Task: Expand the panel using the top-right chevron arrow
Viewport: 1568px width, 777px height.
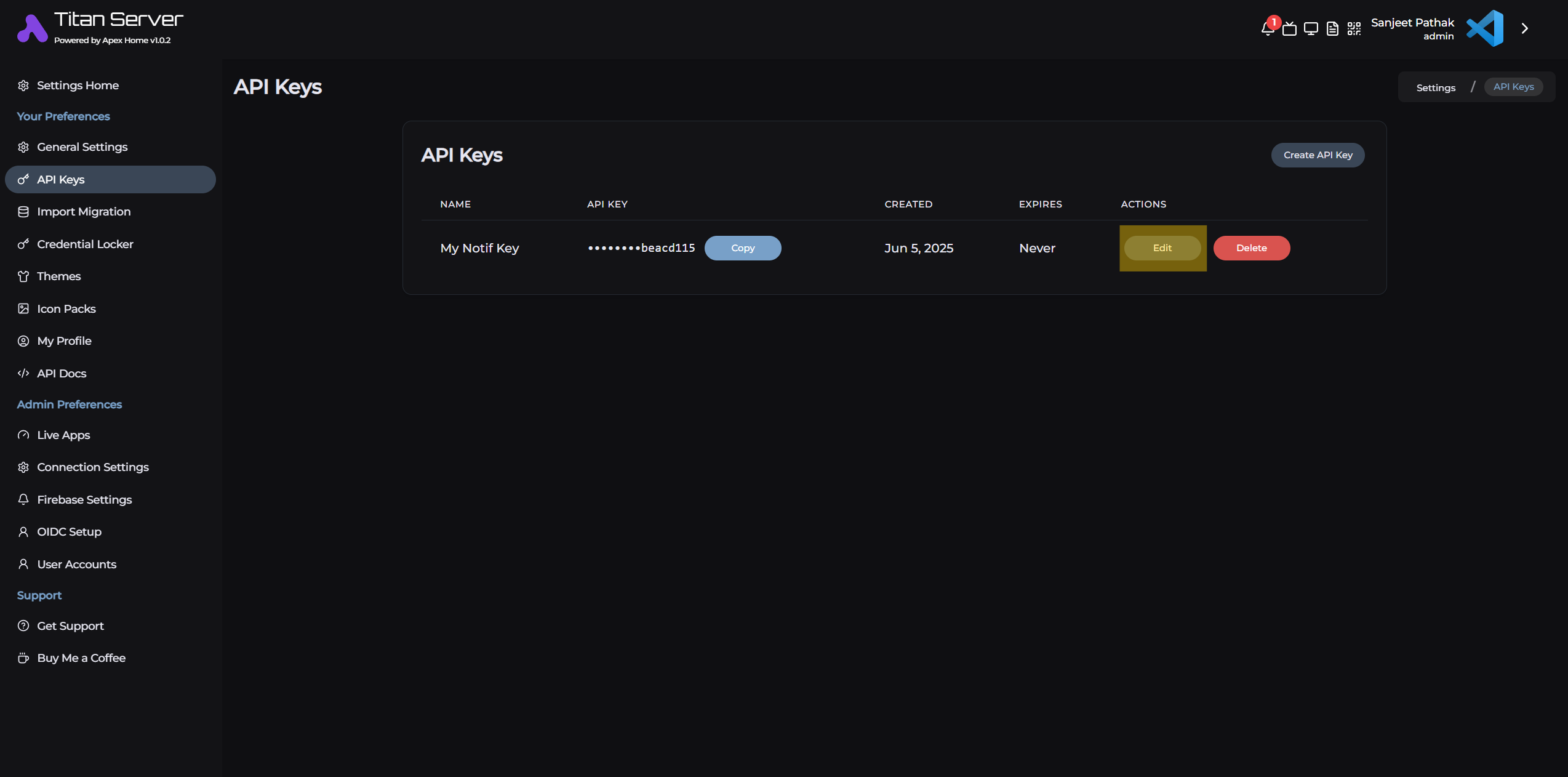Action: pyautogui.click(x=1525, y=28)
